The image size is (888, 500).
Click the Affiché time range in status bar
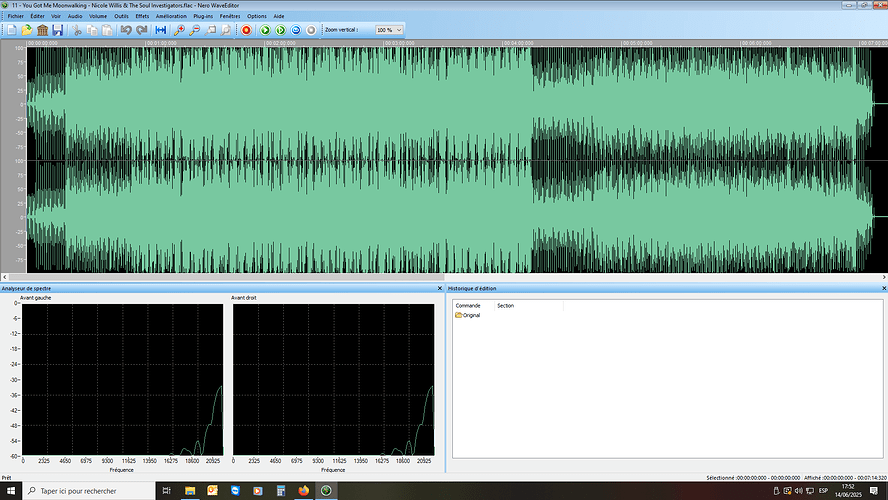tap(845, 478)
